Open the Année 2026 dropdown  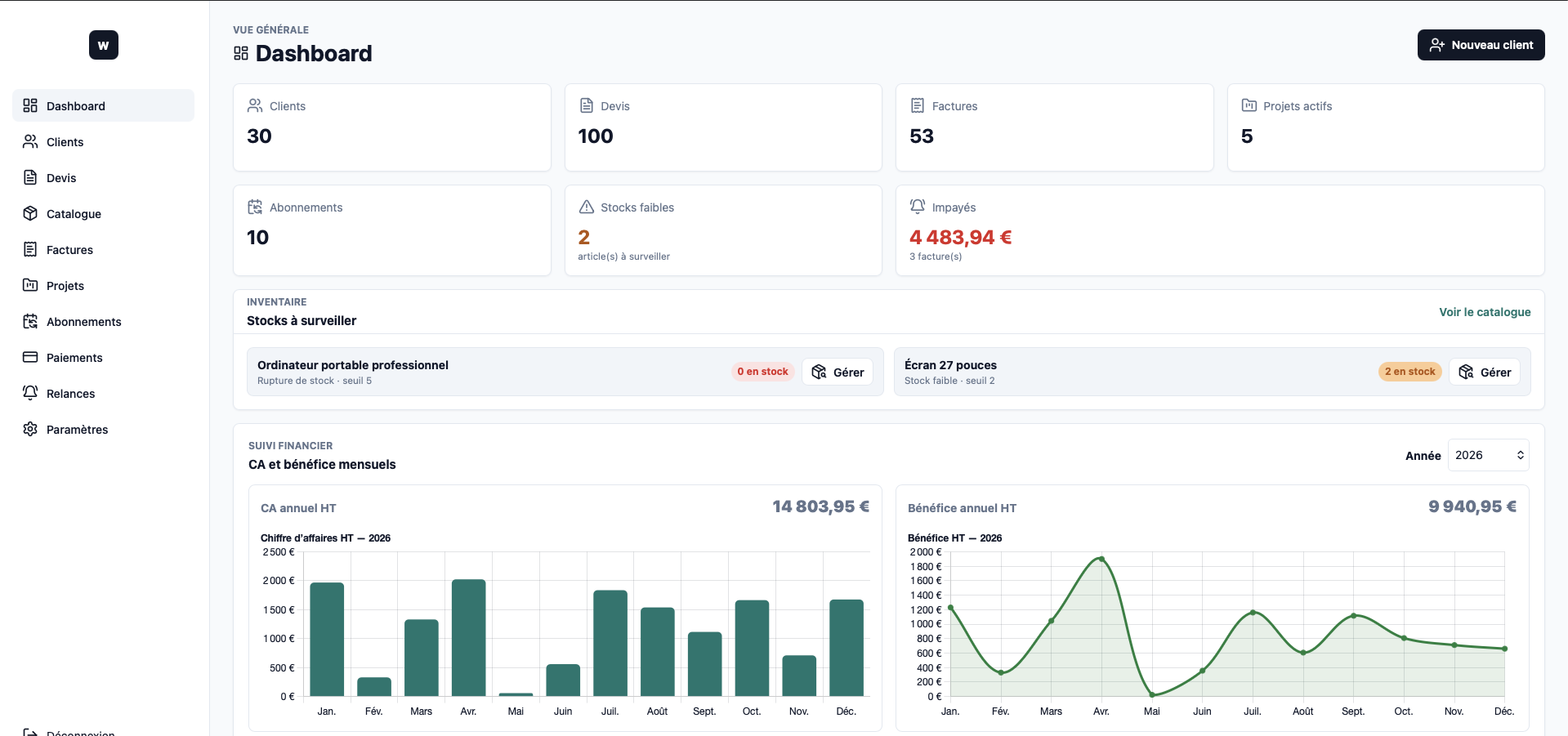coord(1488,455)
